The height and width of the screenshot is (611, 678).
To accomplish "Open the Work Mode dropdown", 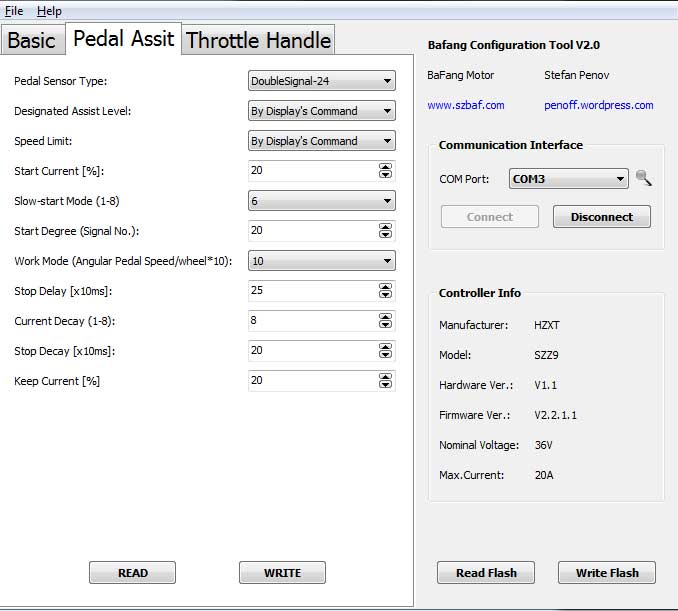I will (x=321, y=261).
